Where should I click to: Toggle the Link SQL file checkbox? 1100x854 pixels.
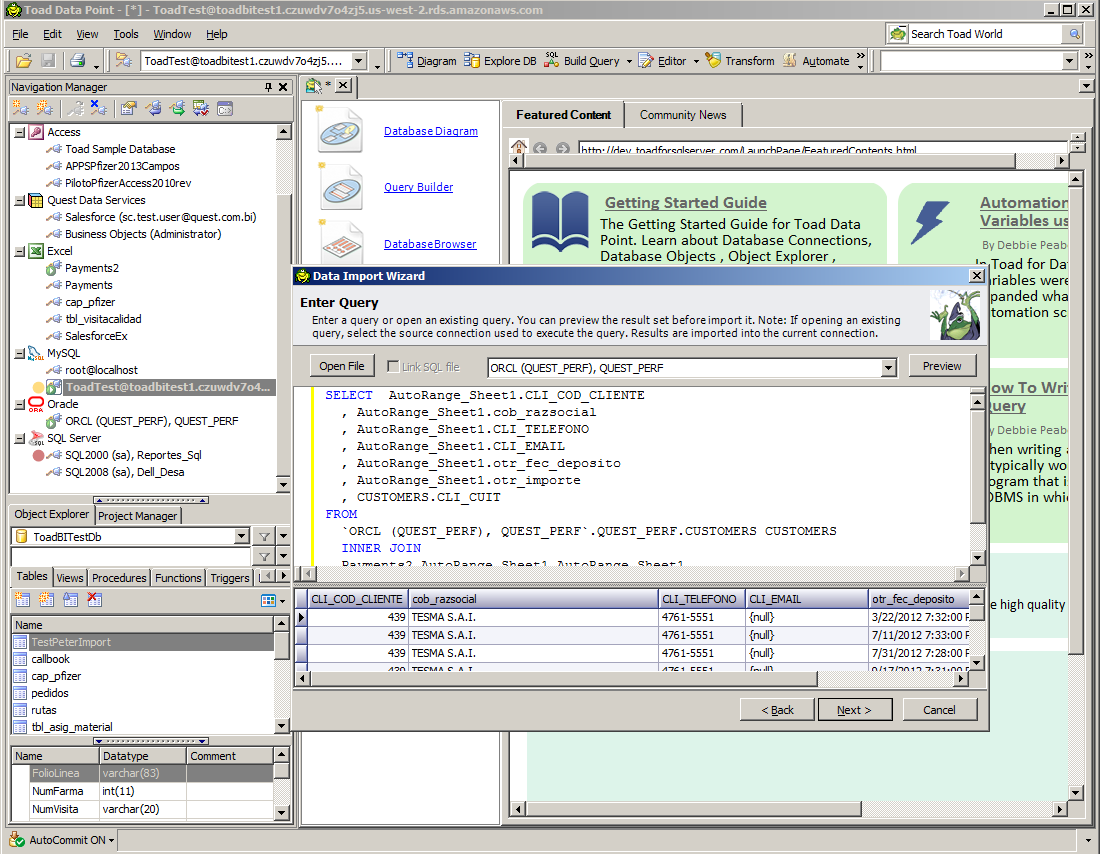(x=393, y=366)
